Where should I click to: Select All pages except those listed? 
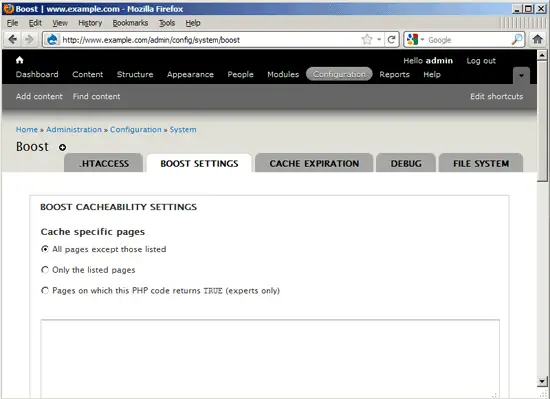45,249
